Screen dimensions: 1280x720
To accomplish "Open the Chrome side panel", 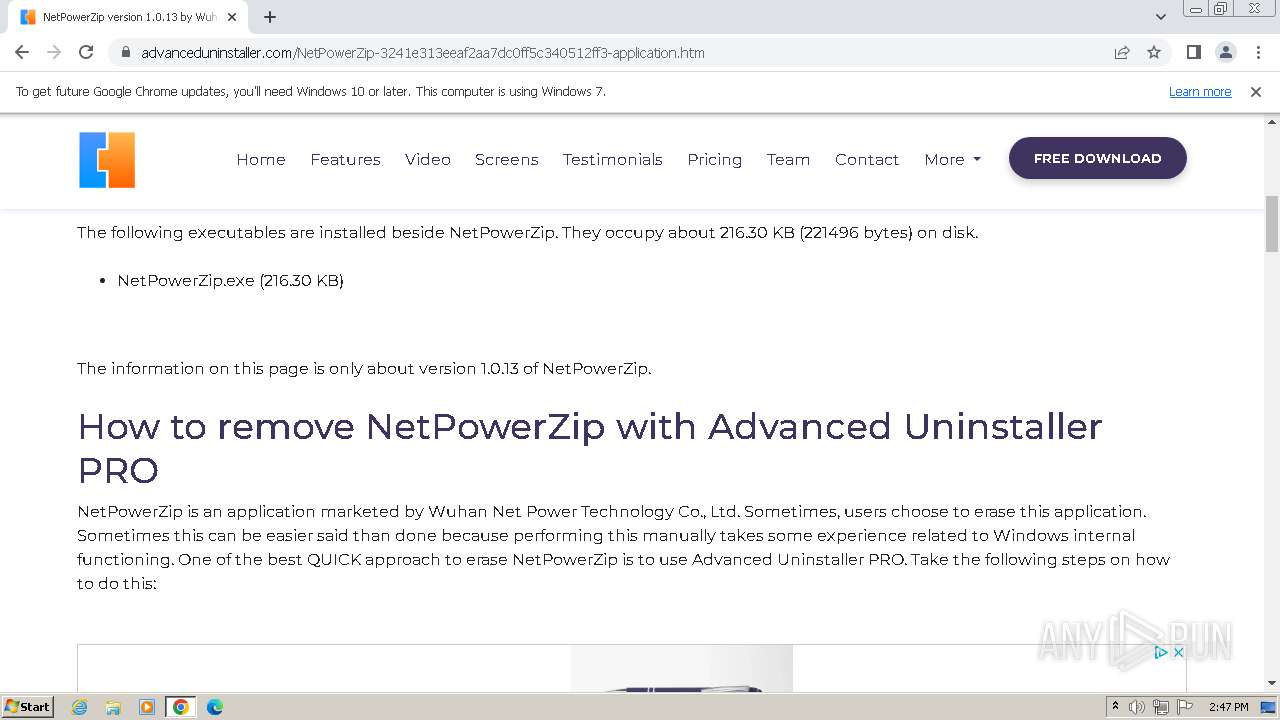I will click(1193, 52).
